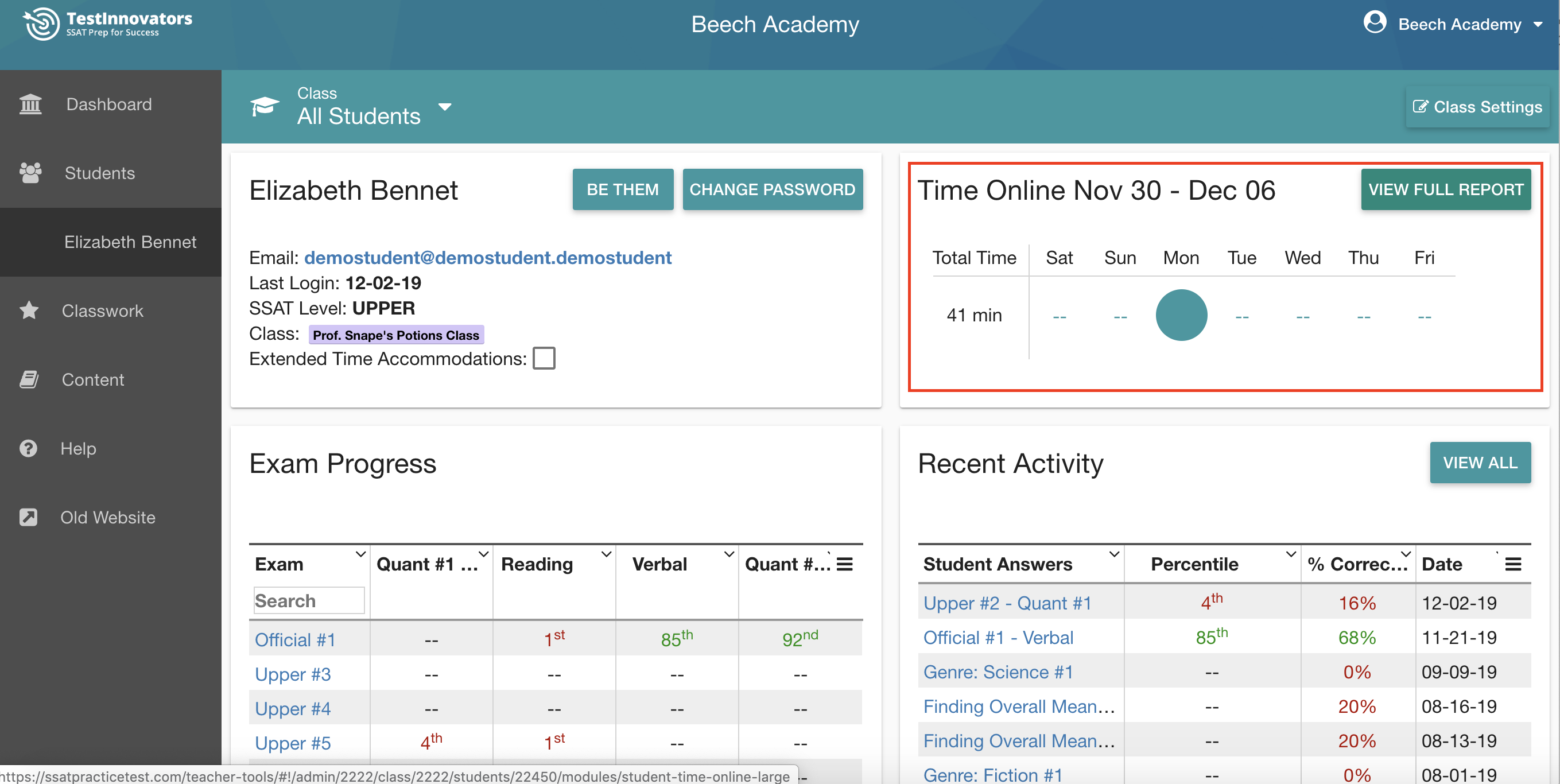Open Classwork in the sidebar
This screenshot has width=1560, height=784.
[111, 311]
